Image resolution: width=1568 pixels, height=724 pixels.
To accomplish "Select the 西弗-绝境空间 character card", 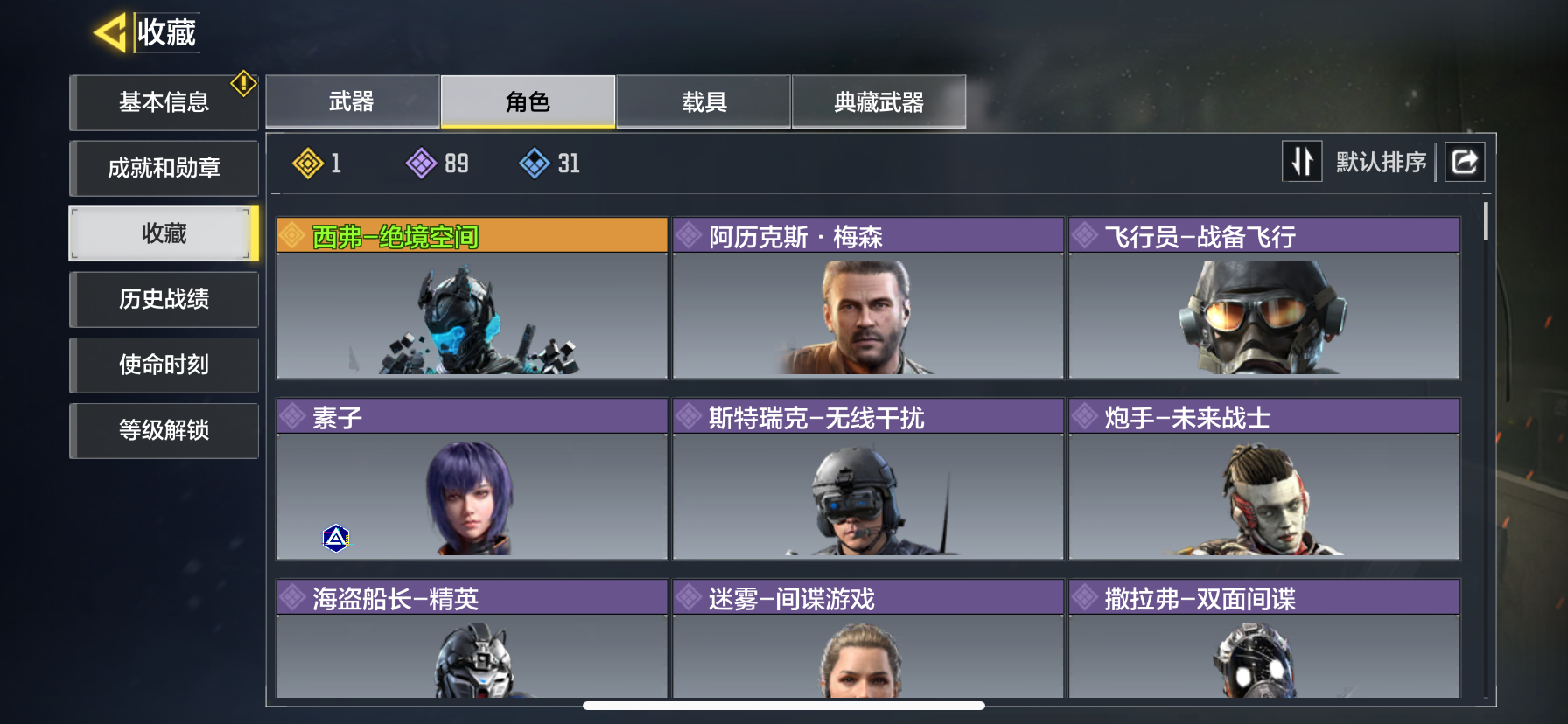I will 472,298.
